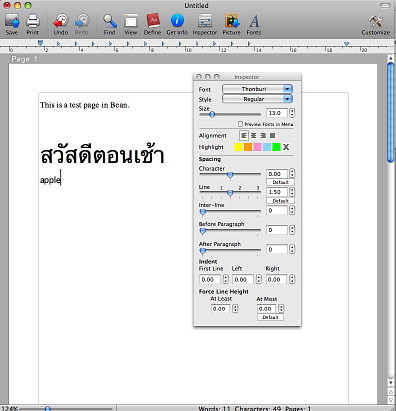Screen dimensions: 396x411
Task: Click the font Size slider
Action: tap(230, 114)
